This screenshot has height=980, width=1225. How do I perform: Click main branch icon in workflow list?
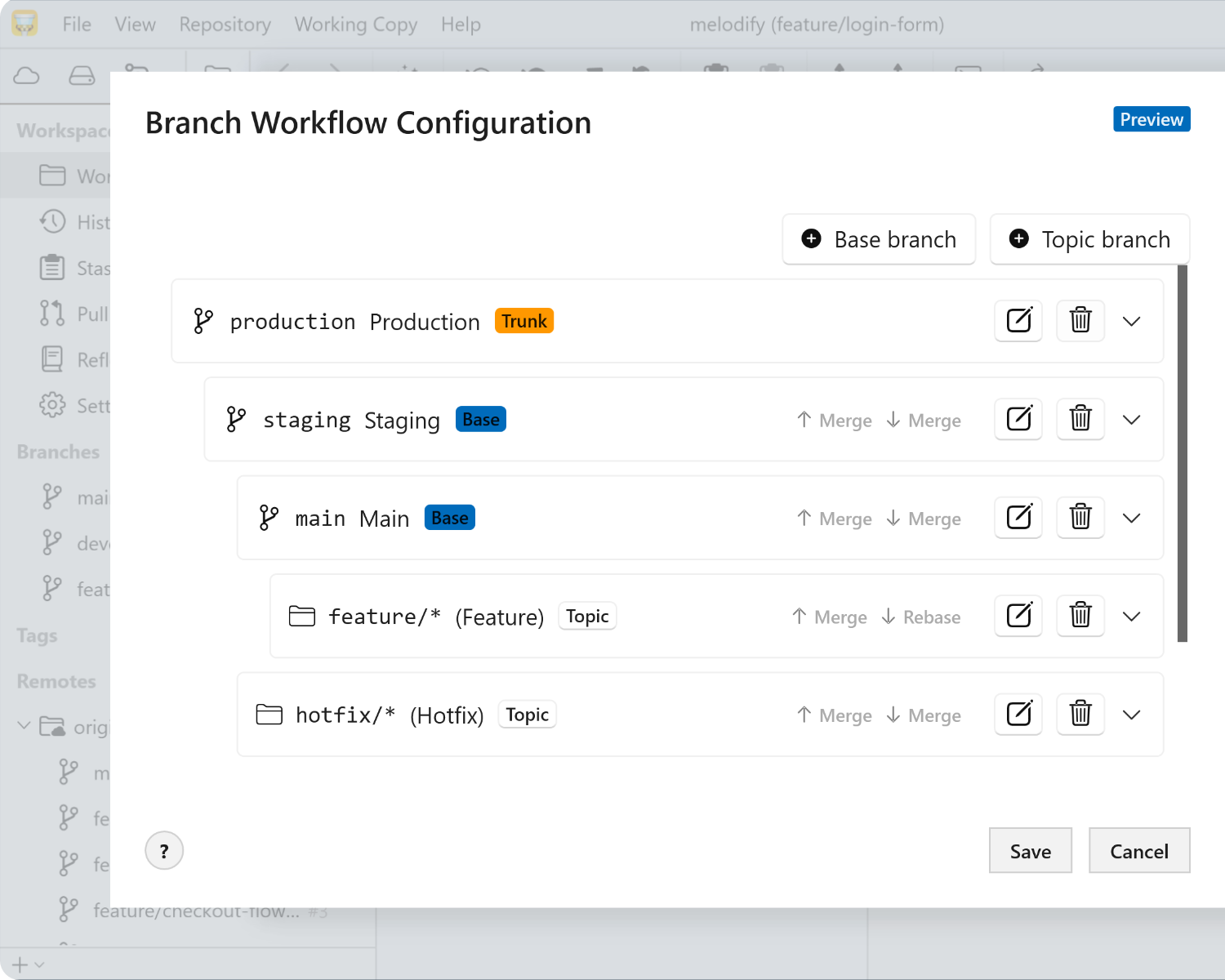tap(268, 518)
